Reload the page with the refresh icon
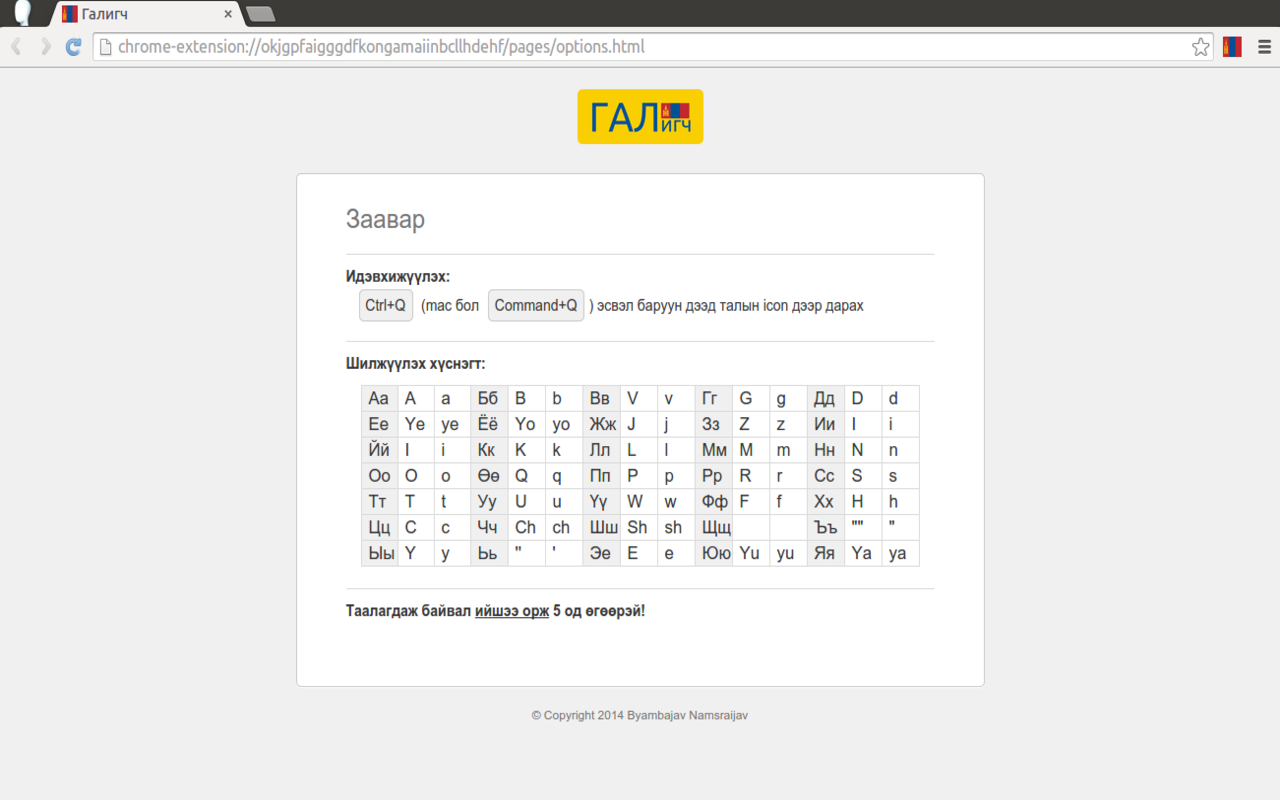This screenshot has height=800, width=1280. point(73,47)
